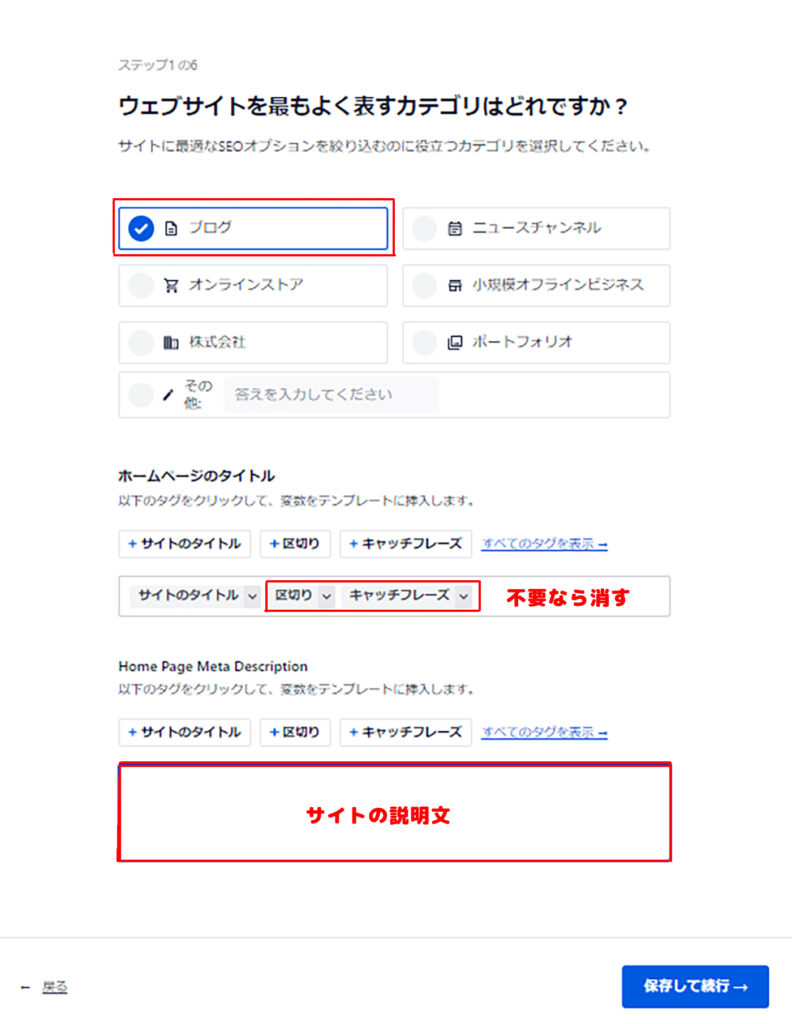
Task: Open the キャッチフレーズ tag dropdown chevron
Action: [x=463, y=596]
